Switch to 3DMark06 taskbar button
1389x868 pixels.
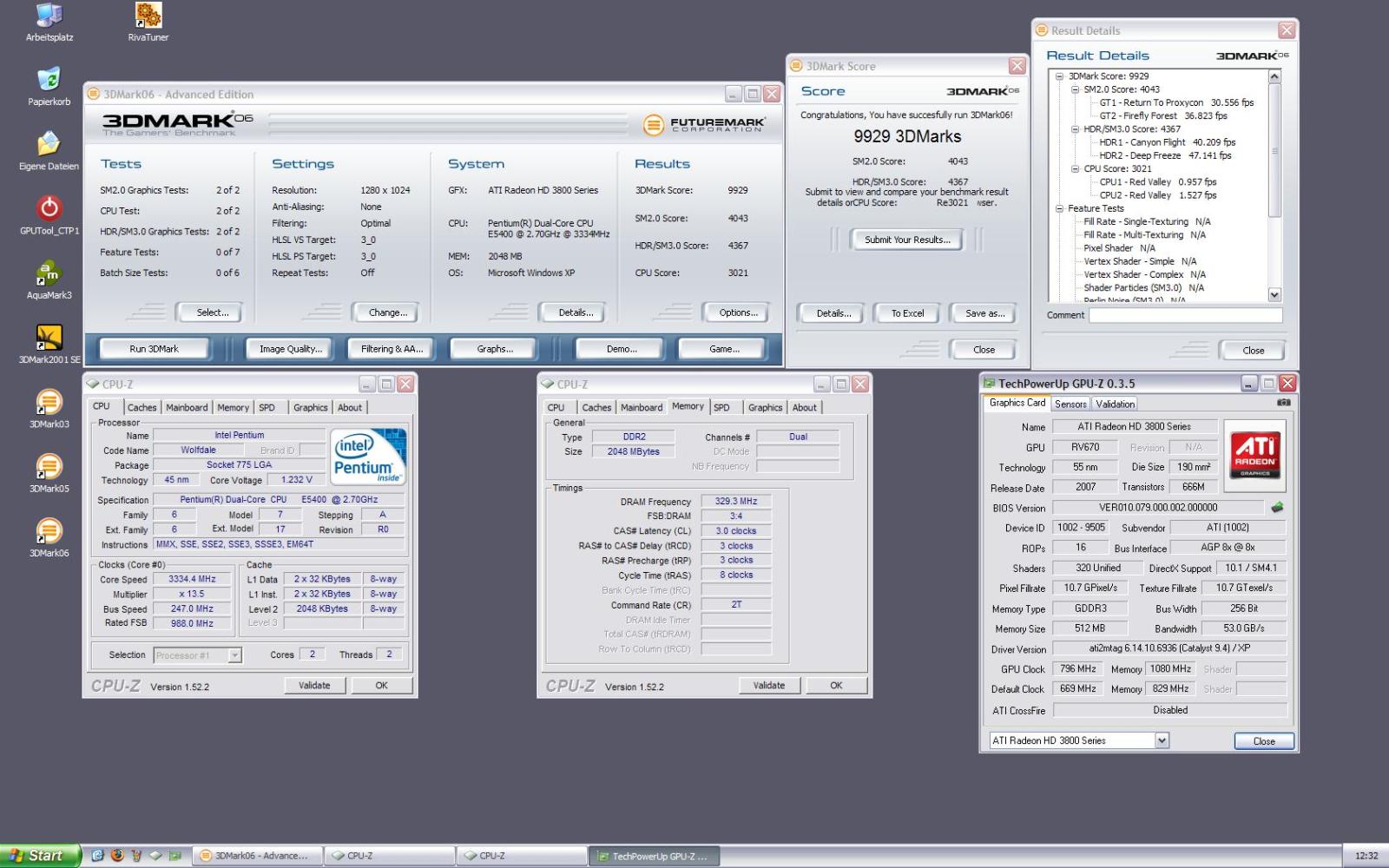pyautogui.click(x=257, y=855)
